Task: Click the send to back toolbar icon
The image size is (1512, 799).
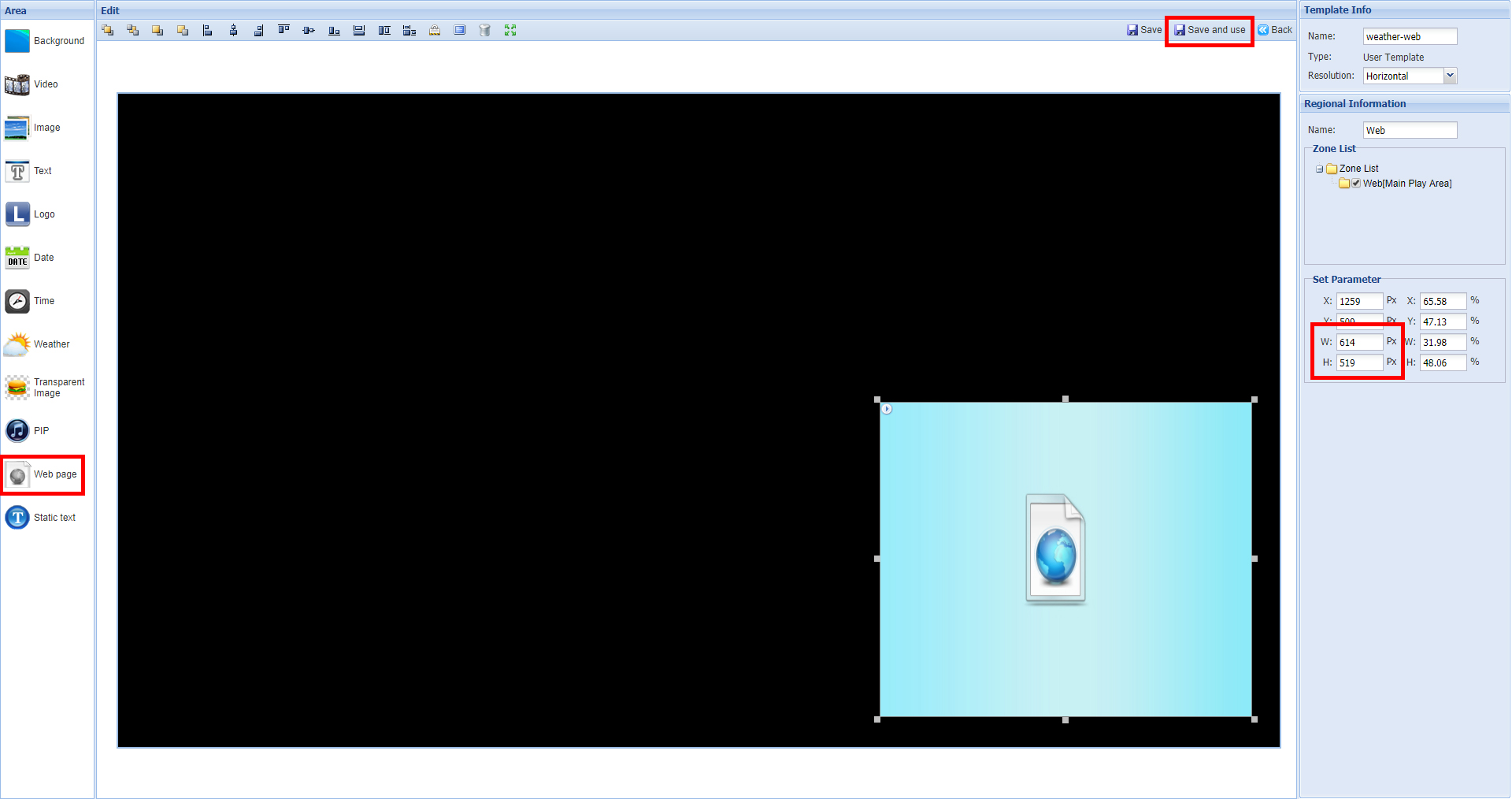Action: pos(133,30)
